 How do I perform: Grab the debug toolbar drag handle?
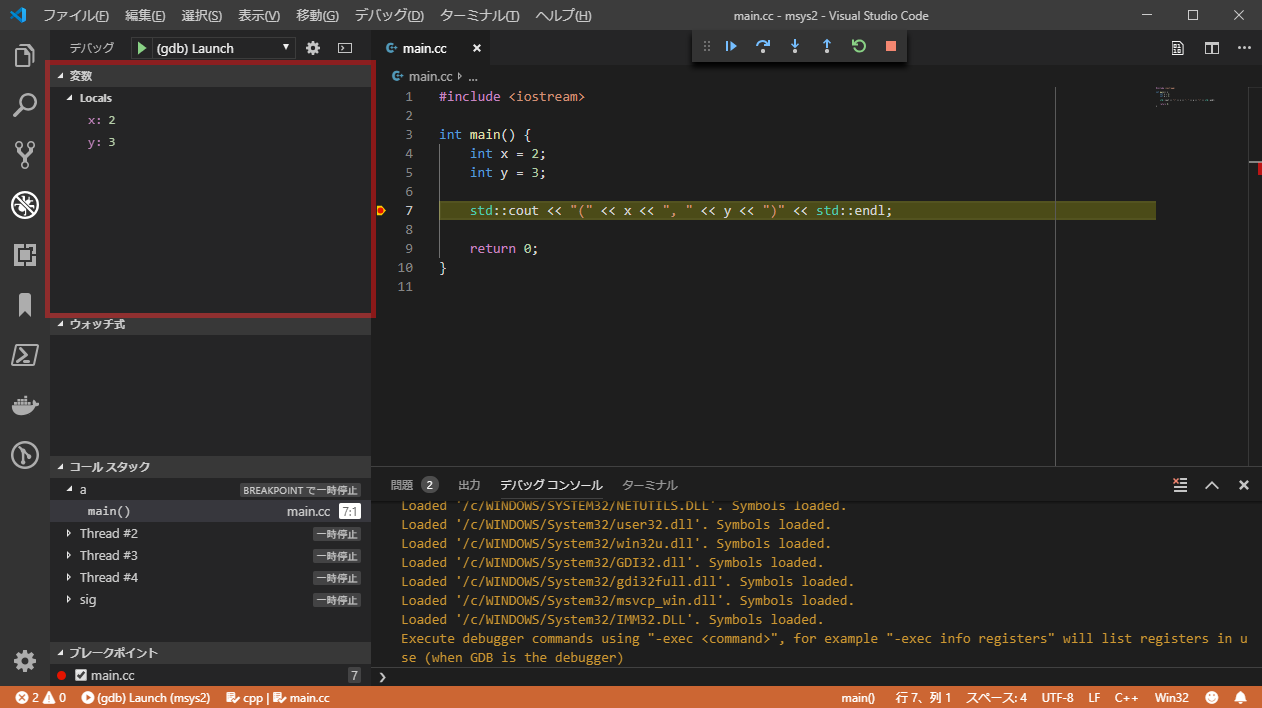point(707,46)
